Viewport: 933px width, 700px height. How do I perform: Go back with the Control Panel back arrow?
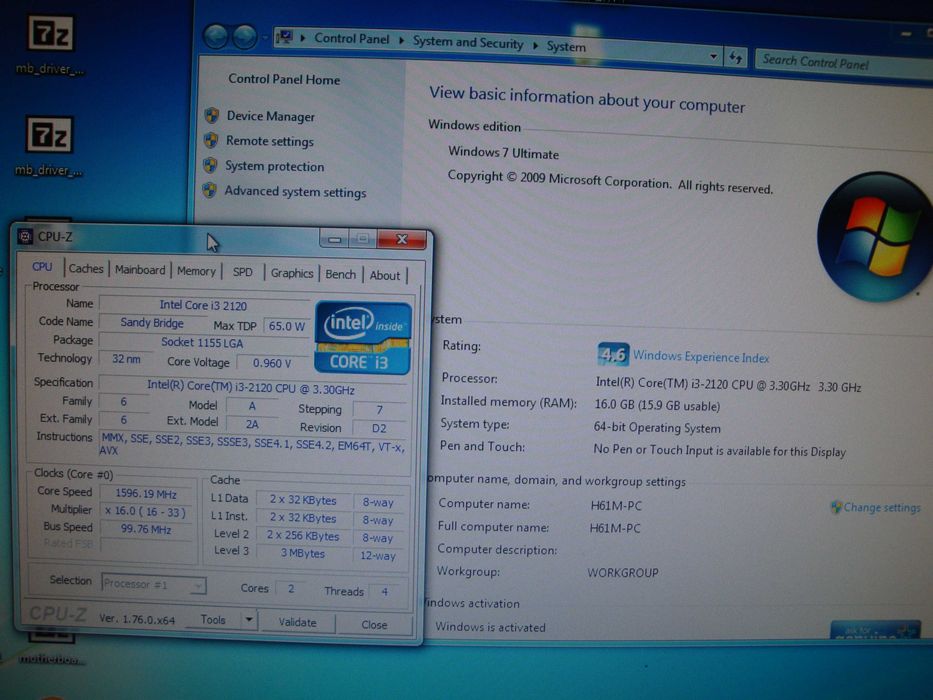pyautogui.click(x=216, y=37)
